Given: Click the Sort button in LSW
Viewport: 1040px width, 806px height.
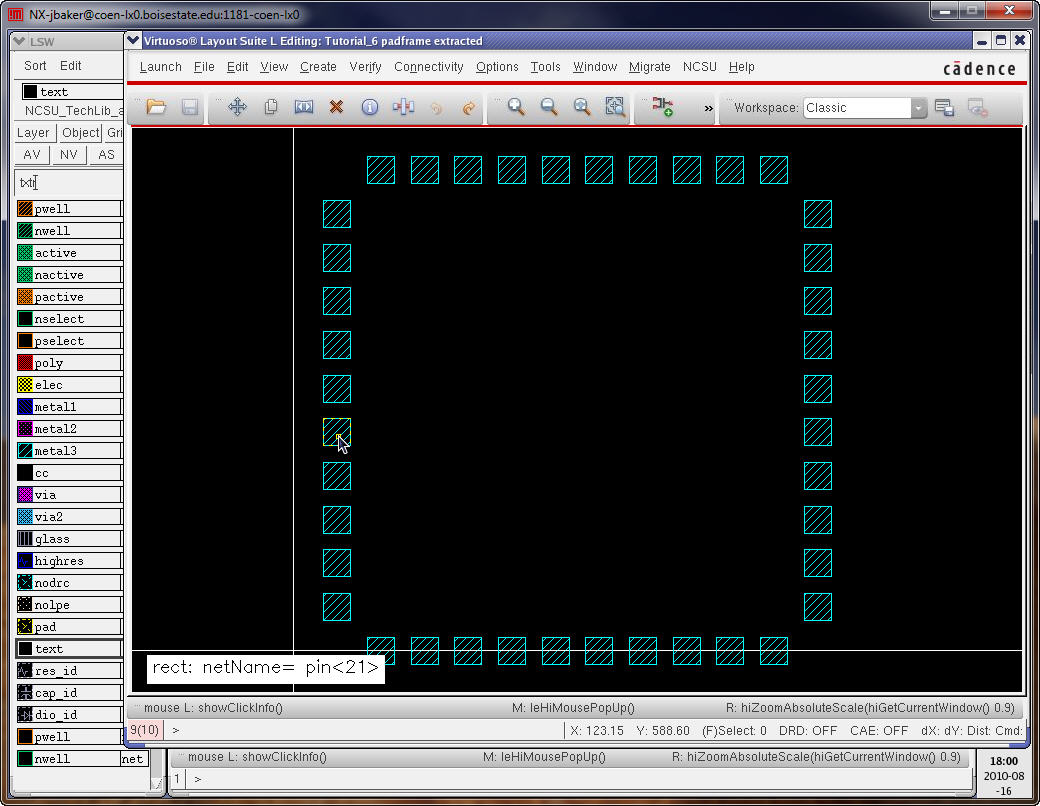Looking at the screenshot, I should tap(35, 66).
